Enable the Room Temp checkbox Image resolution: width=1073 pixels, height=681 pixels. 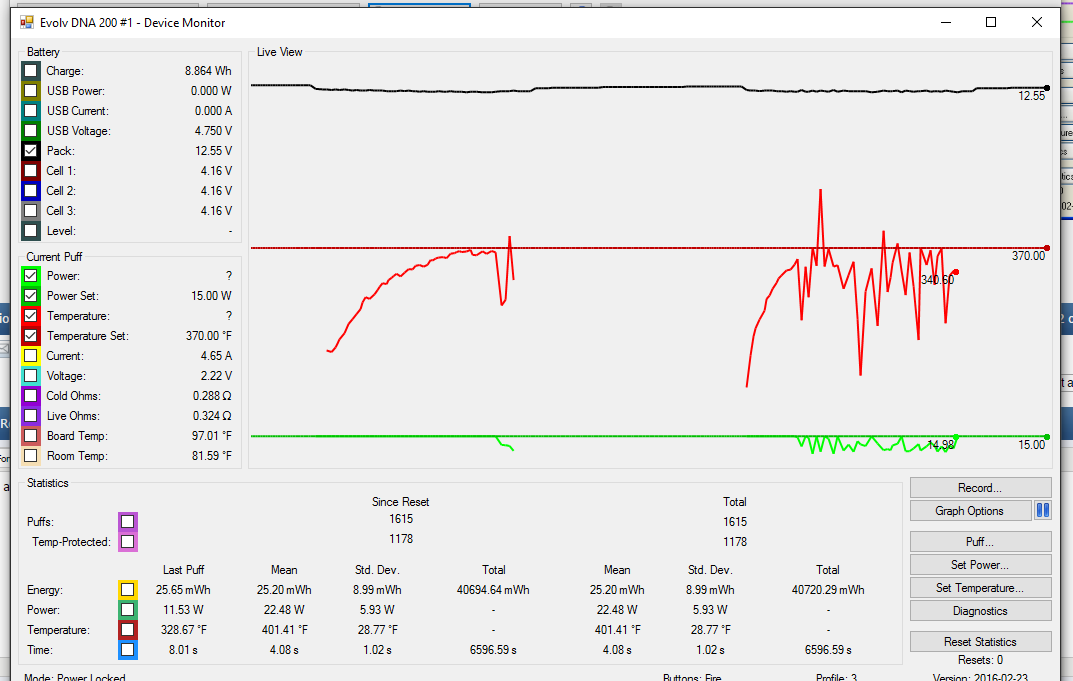pos(31,456)
